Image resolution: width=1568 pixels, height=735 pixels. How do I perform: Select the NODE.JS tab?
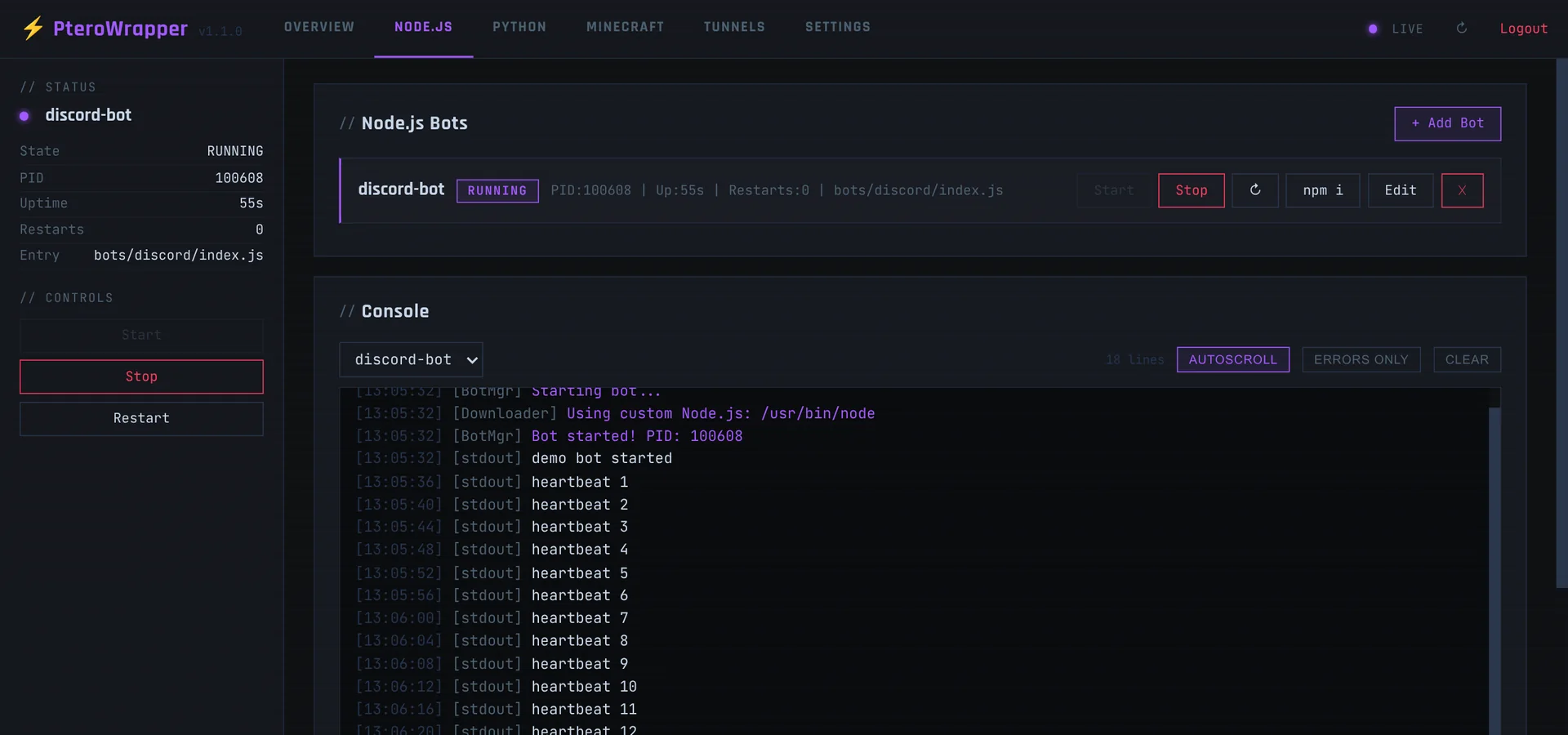click(x=423, y=27)
